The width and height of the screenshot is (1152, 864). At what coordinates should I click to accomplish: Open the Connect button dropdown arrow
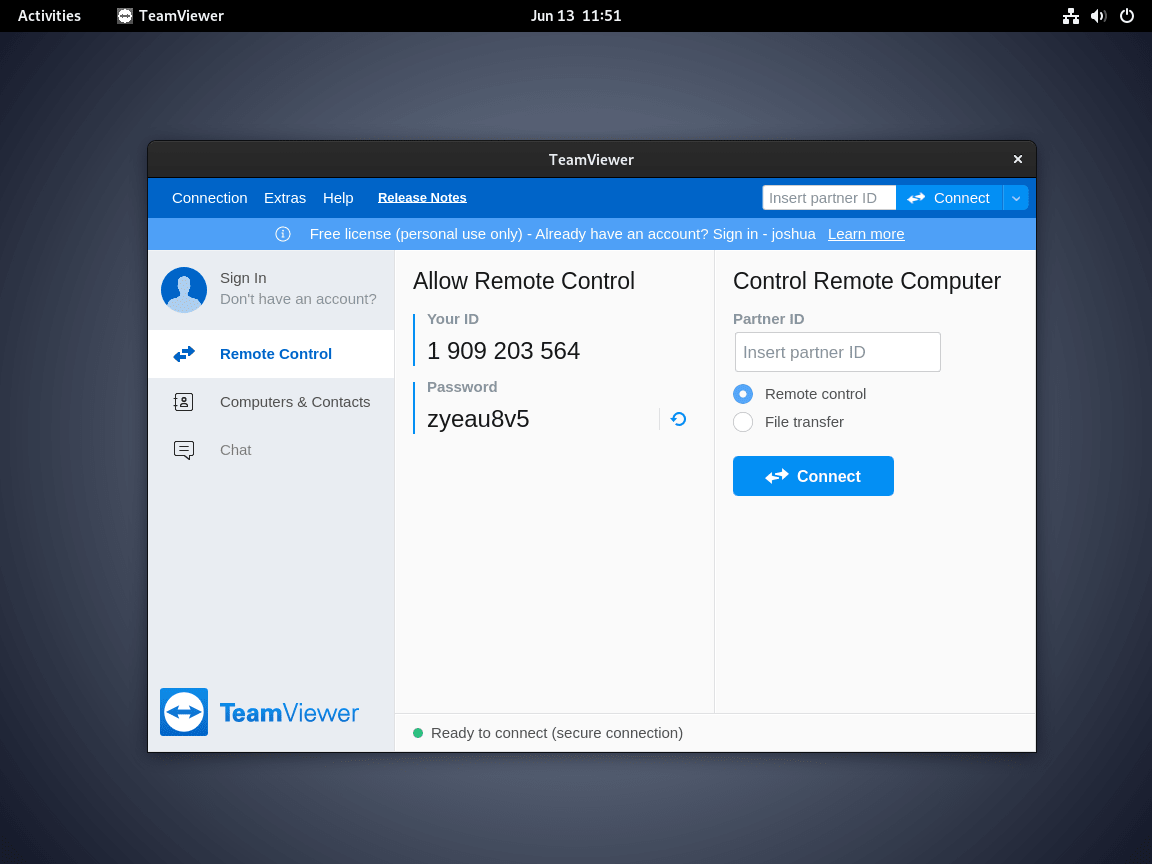click(x=1016, y=197)
